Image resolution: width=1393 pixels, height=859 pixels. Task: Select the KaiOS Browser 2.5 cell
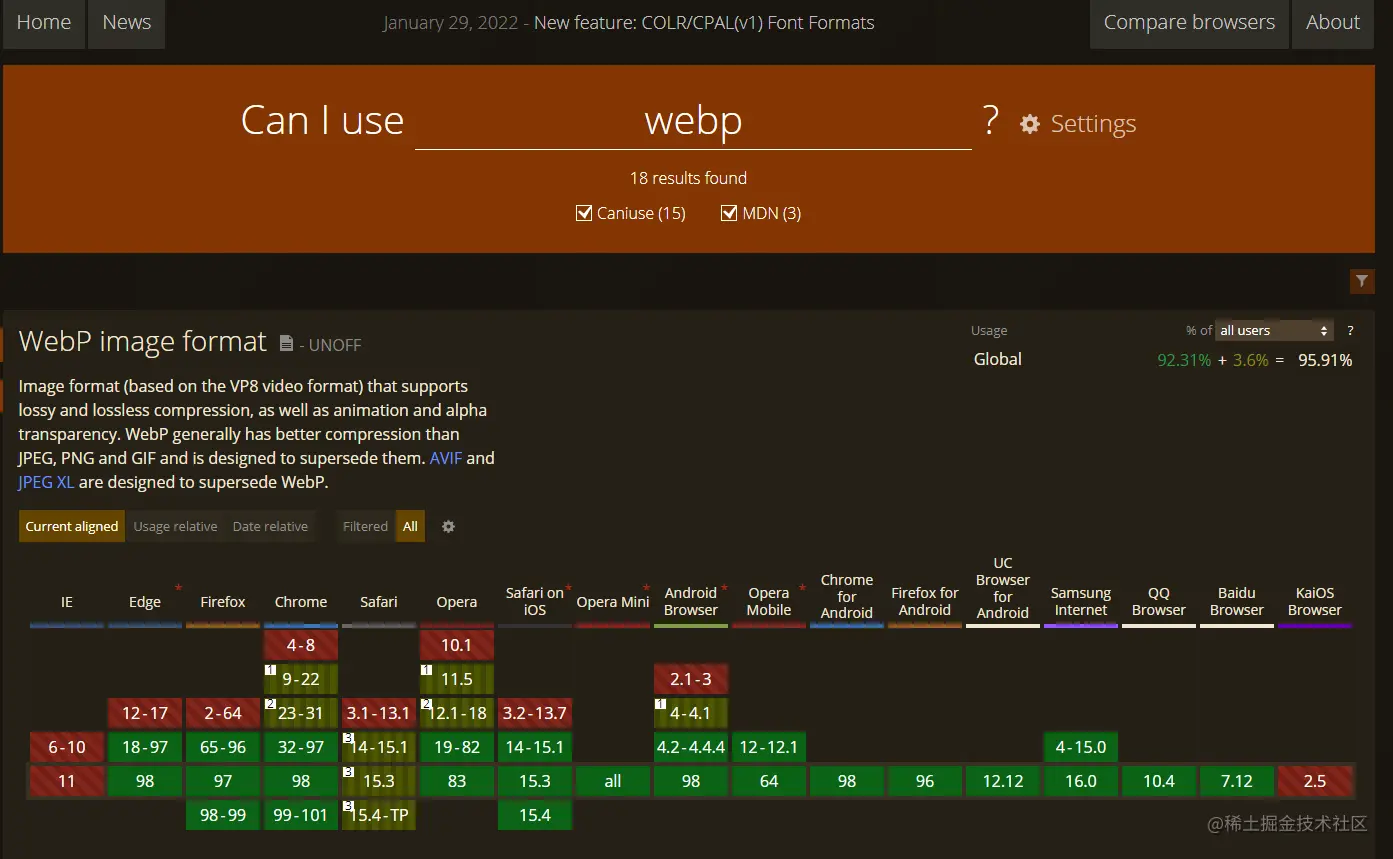pos(1315,781)
